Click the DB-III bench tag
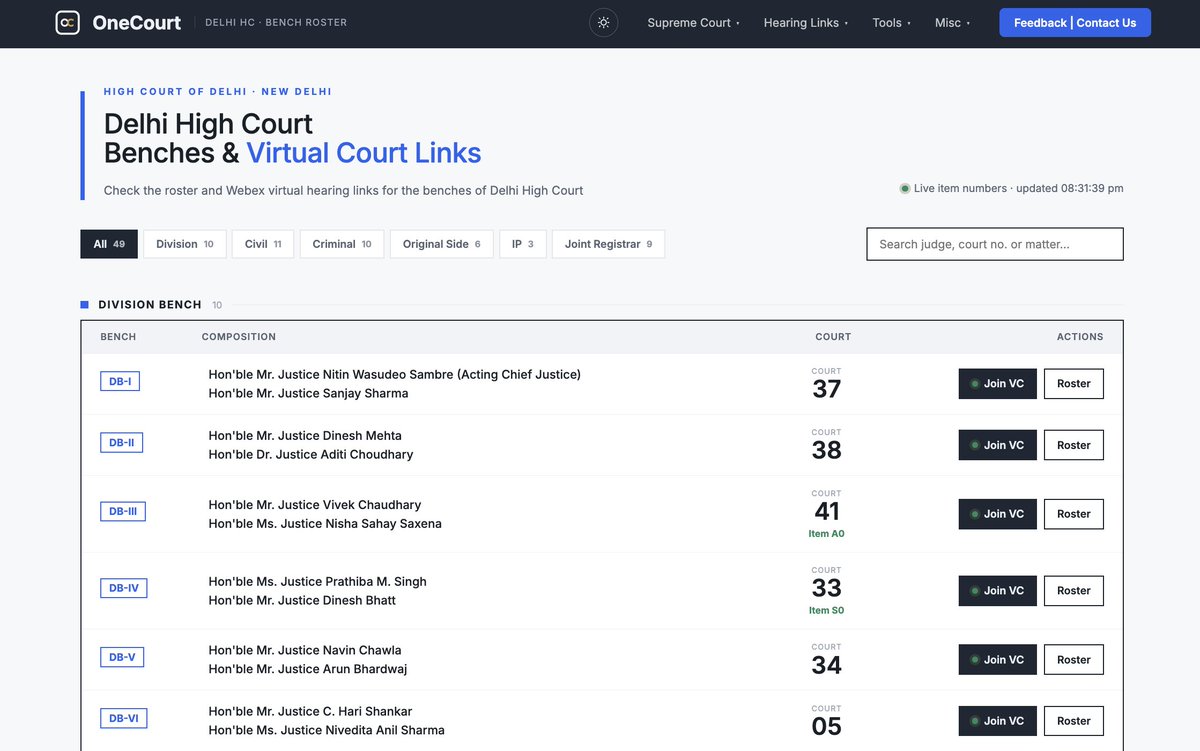The height and width of the screenshot is (751, 1200). 123,511
